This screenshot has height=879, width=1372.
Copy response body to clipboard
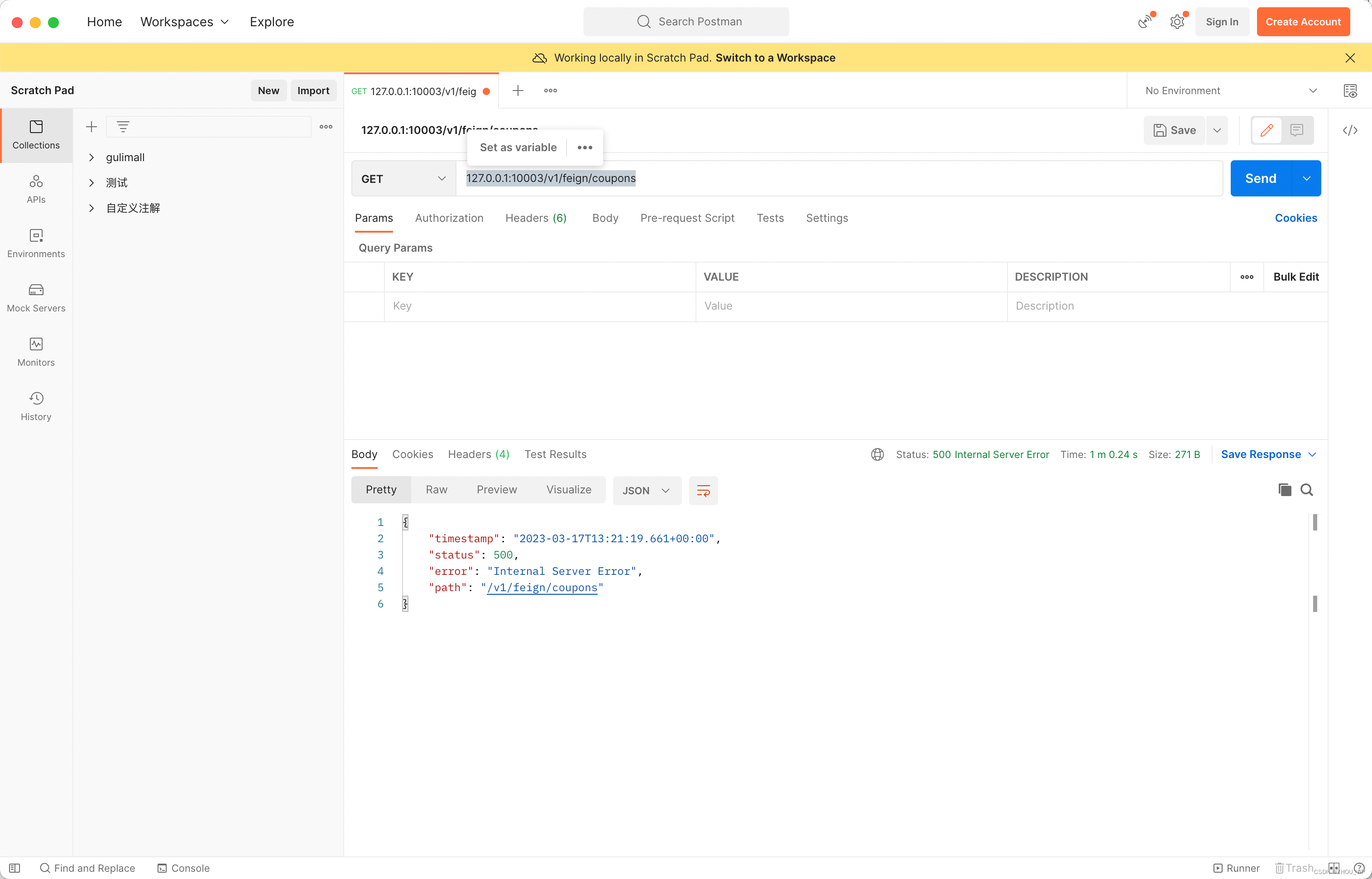pyautogui.click(x=1285, y=490)
